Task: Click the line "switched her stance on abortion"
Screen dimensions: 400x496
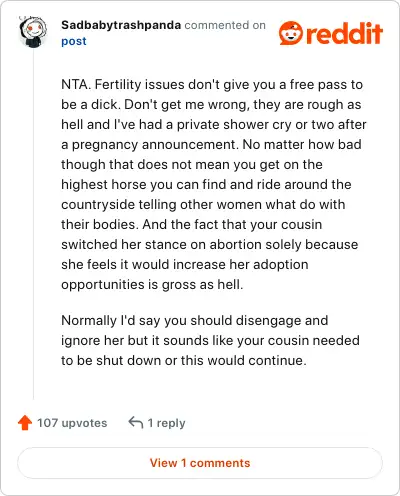Action: [x=210, y=244]
